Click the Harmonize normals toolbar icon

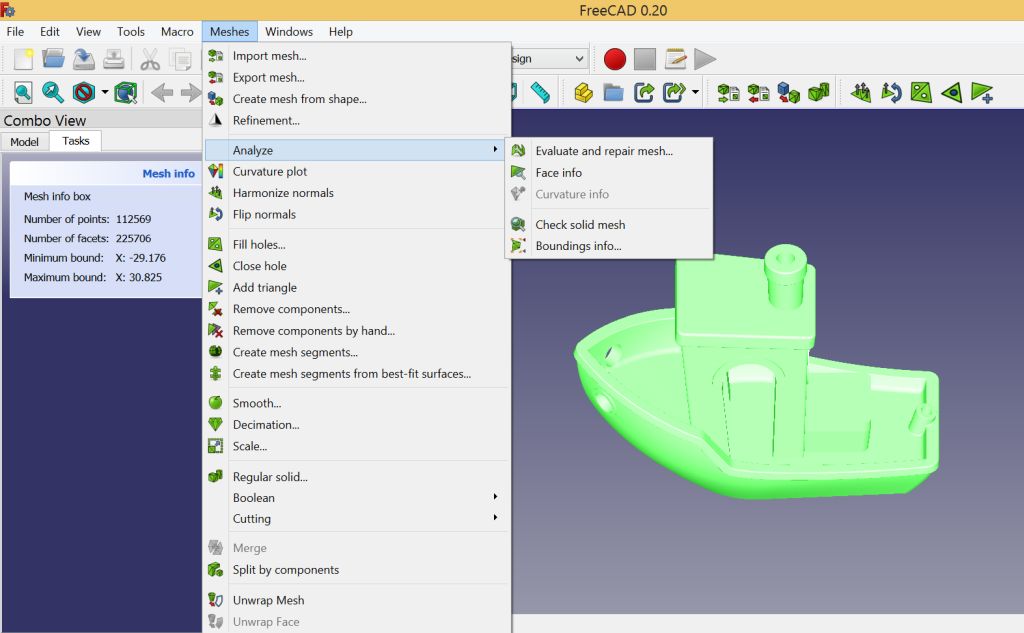pyautogui.click(x=861, y=93)
